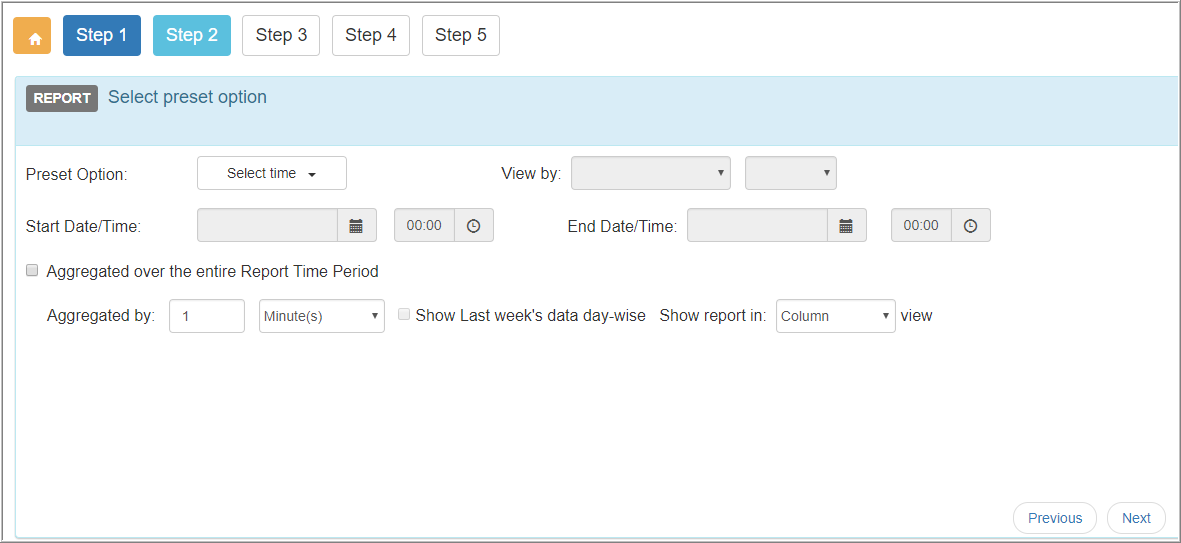Image resolution: width=1181 pixels, height=543 pixels.
Task: Open the Minute(s) unit dropdown
Action: [322, 316]
